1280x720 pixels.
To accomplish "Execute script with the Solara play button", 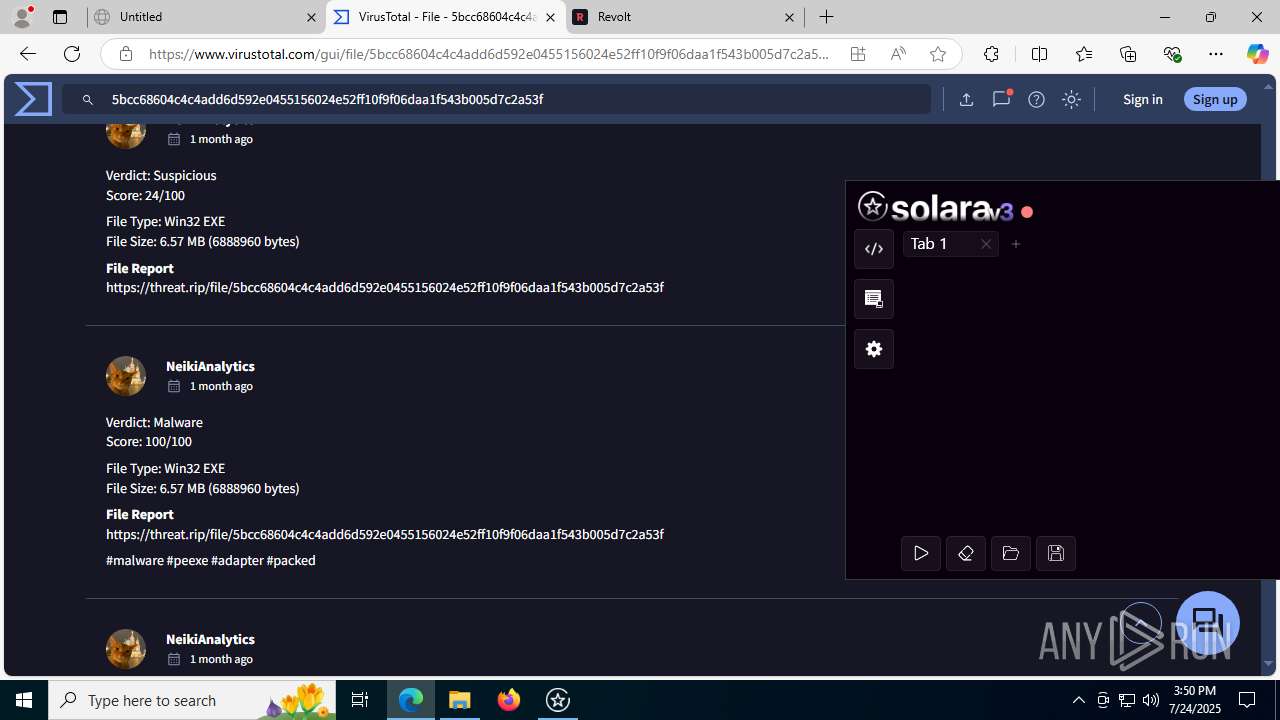I will pyautogui.click(x=921, y=553).
